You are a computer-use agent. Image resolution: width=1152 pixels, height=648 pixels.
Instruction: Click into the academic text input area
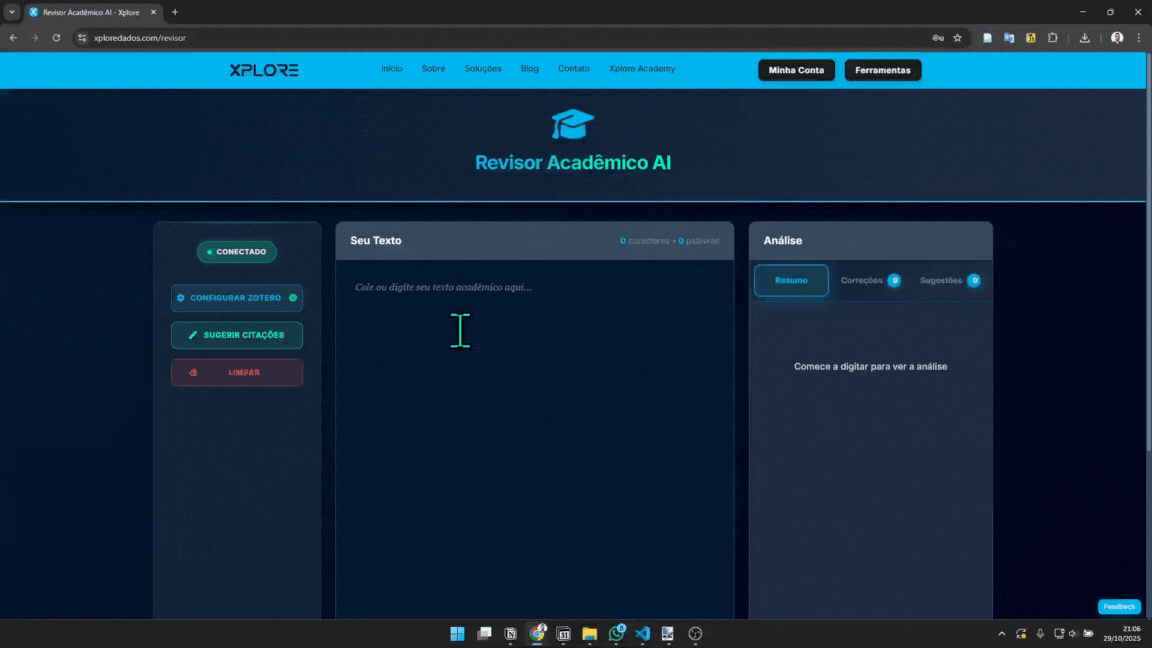(x=534, y=420)
